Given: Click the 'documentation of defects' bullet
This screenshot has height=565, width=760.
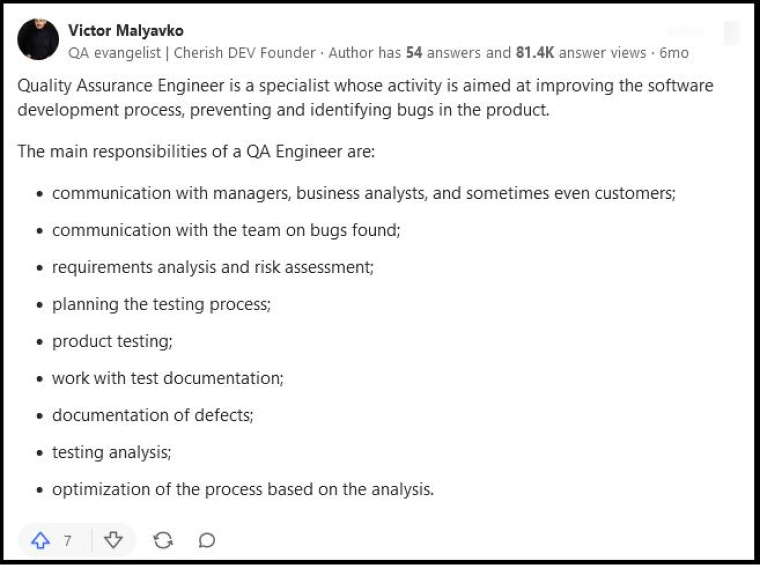Looking at the screenshot, I should coord(153,415).
